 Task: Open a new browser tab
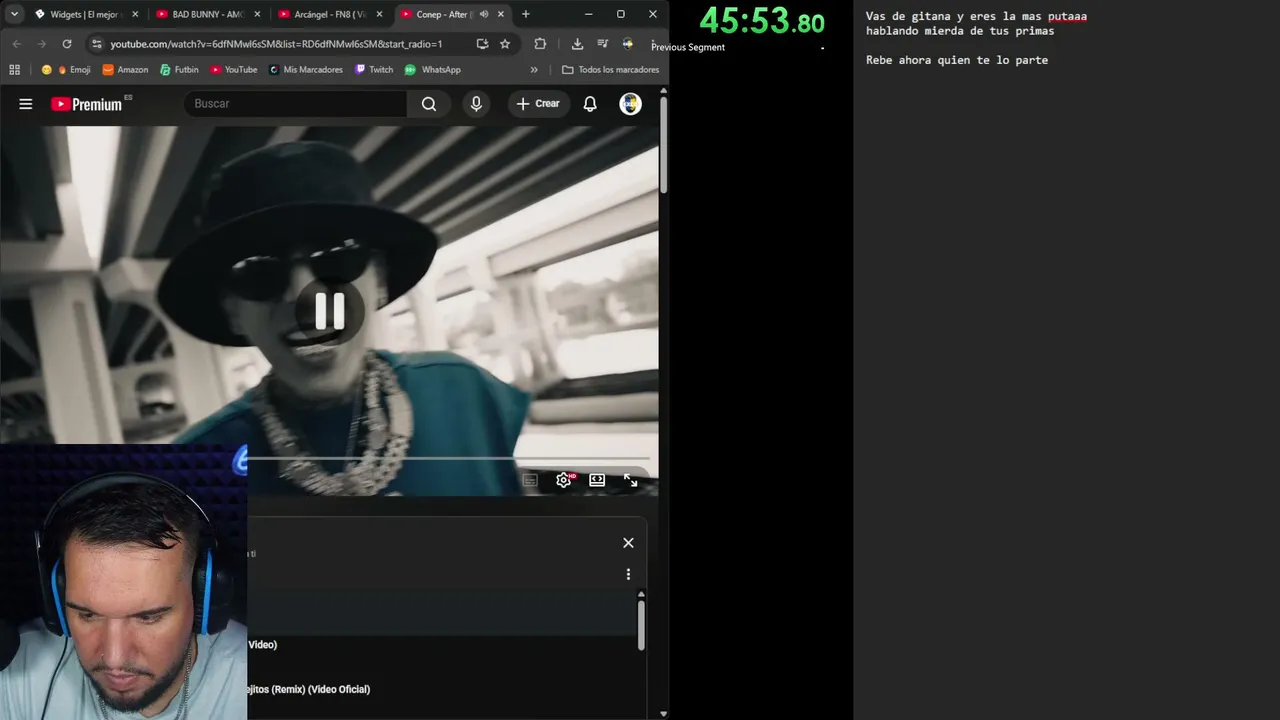[x=526, y=14]
